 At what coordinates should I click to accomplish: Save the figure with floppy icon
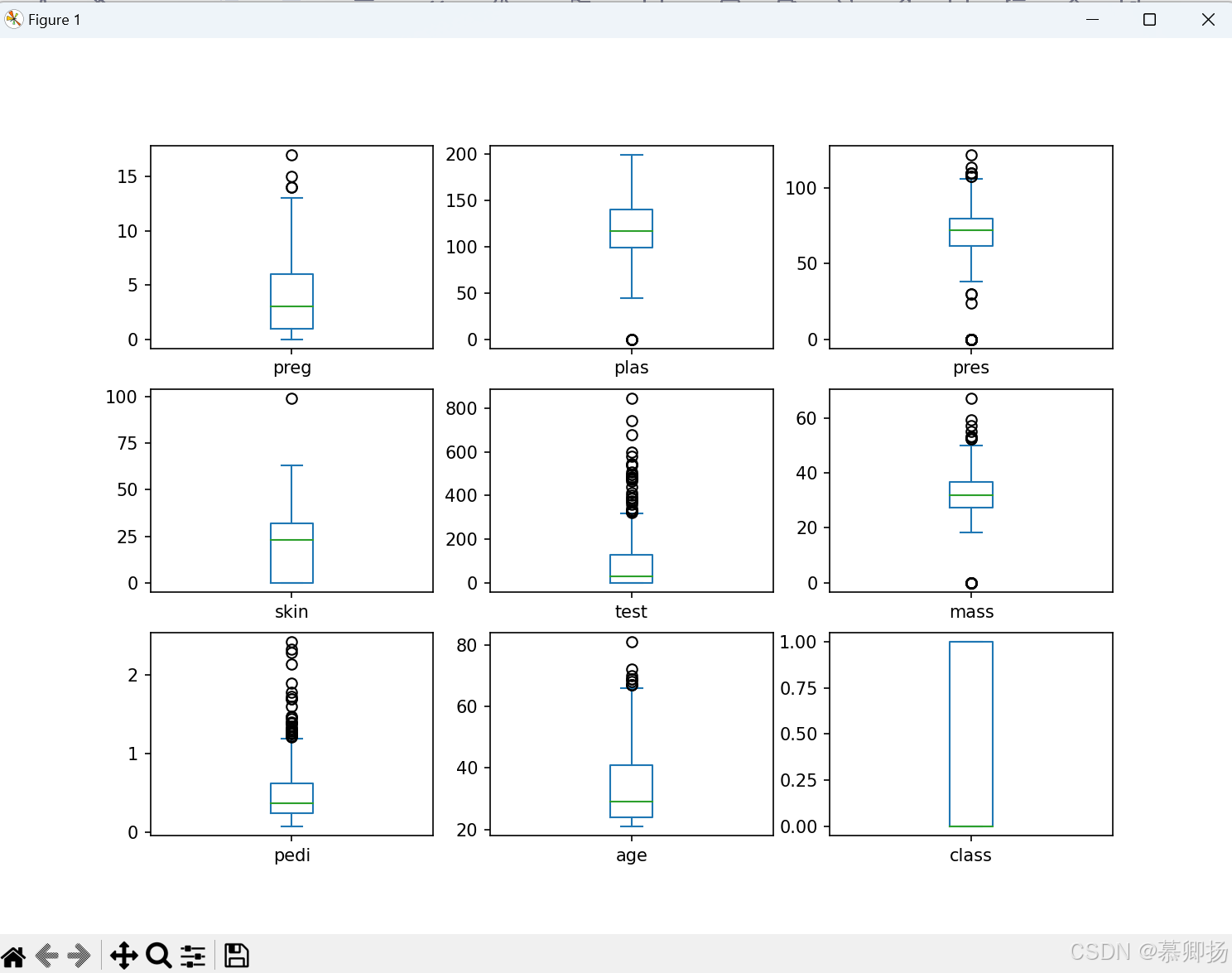237,956
